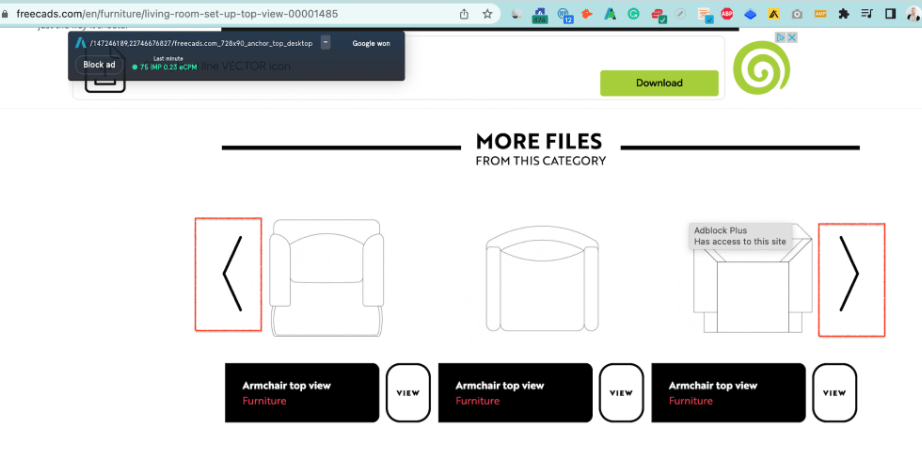Image resolution: width=922 pixels, height=474 pixels.
Task: Click the VIEW button for middle armchair
Action: (621, 393)
